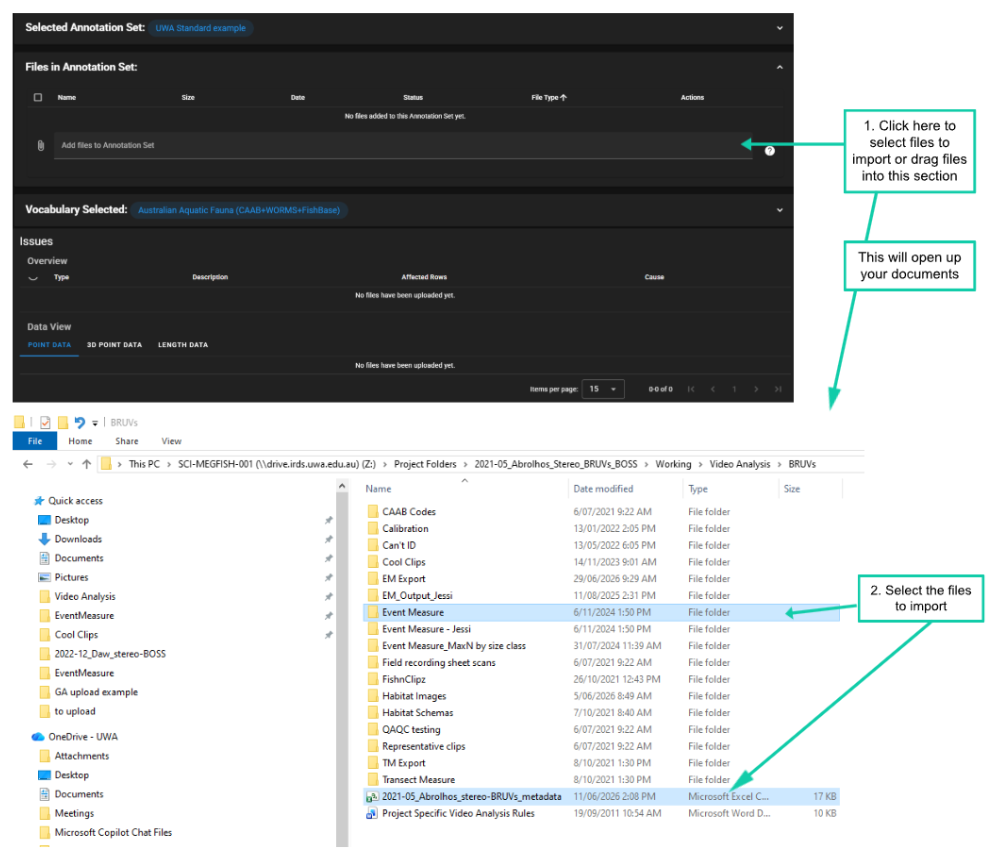Screen dimensions: 988x850
Task: Navigate up with the up arrow icon
Action: (x=86, y=464)
